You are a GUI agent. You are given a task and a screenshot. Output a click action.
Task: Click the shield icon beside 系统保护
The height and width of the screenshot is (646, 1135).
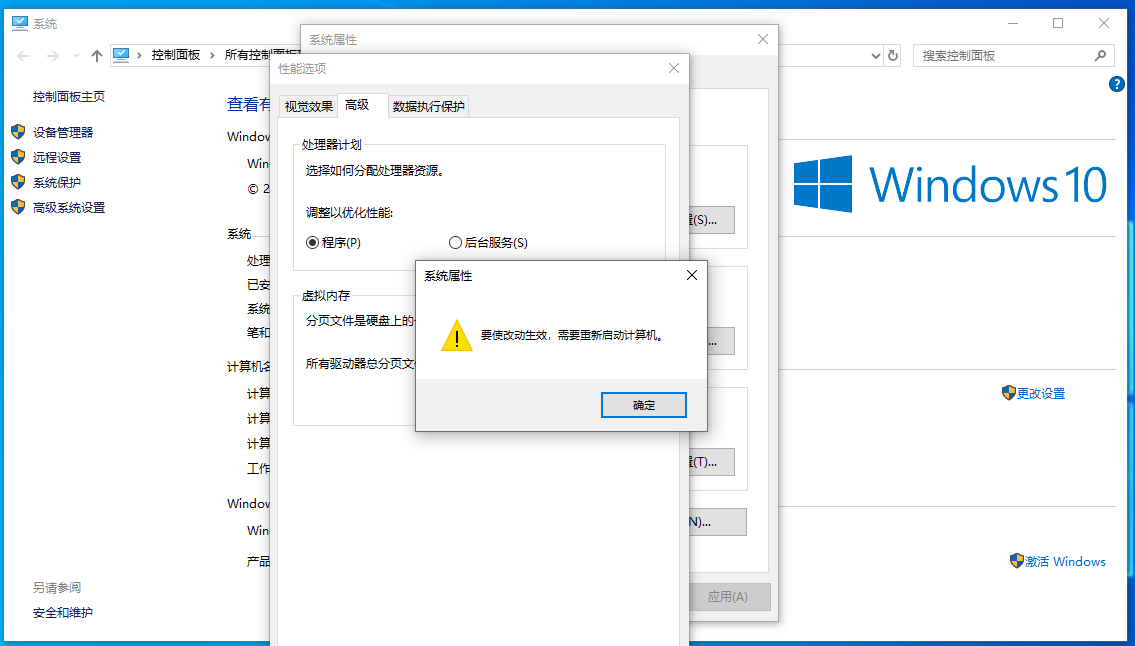[x=18, y=182]
